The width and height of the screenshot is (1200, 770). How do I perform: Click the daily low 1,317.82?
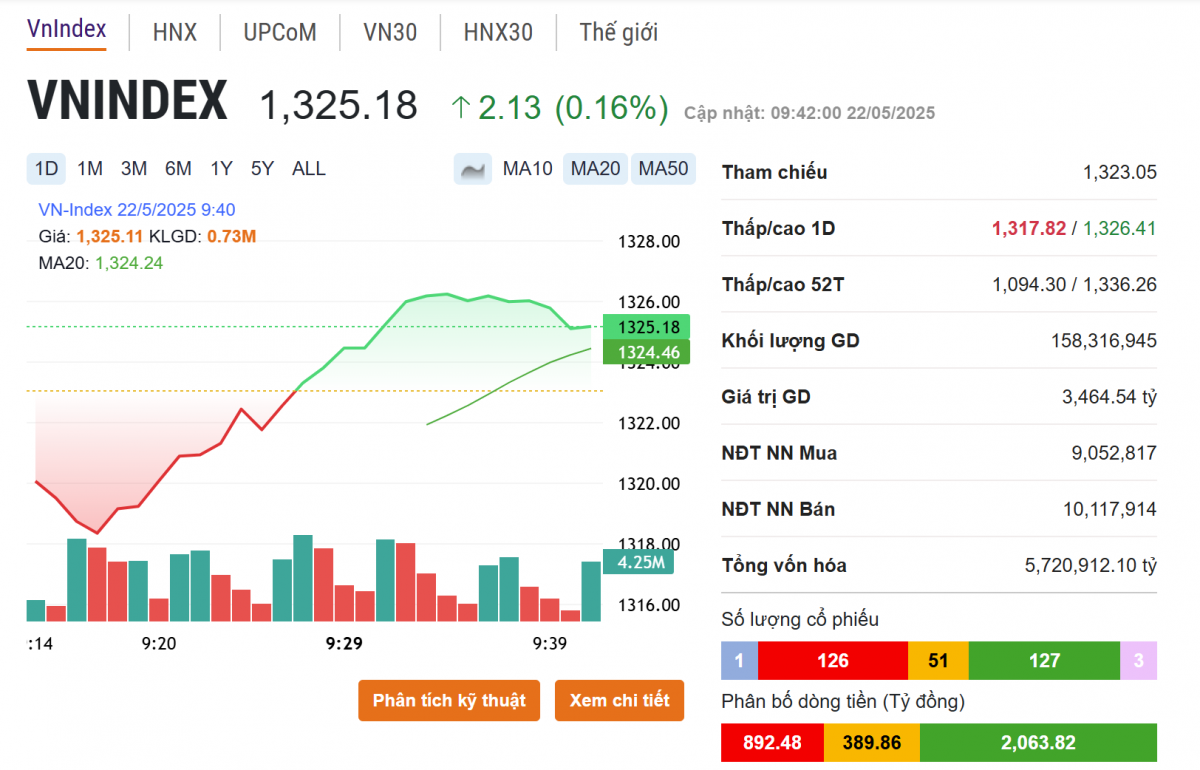[1029, 228]
